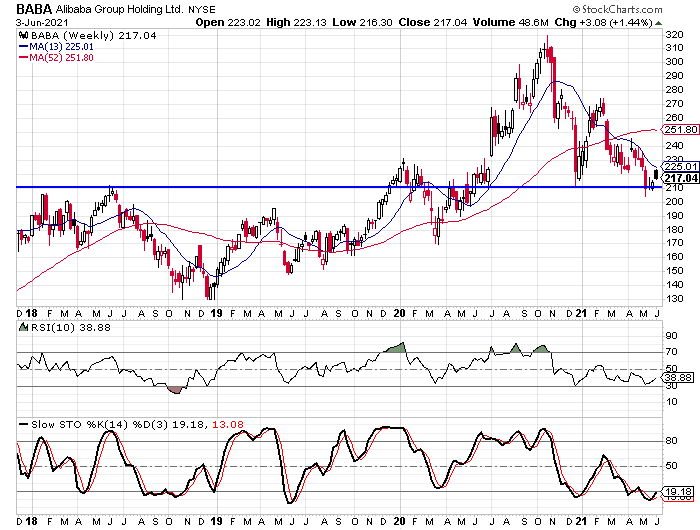Click the 38.88 RSI value tag
Viewport: 700px width, 530px height.
coord(678,378)
